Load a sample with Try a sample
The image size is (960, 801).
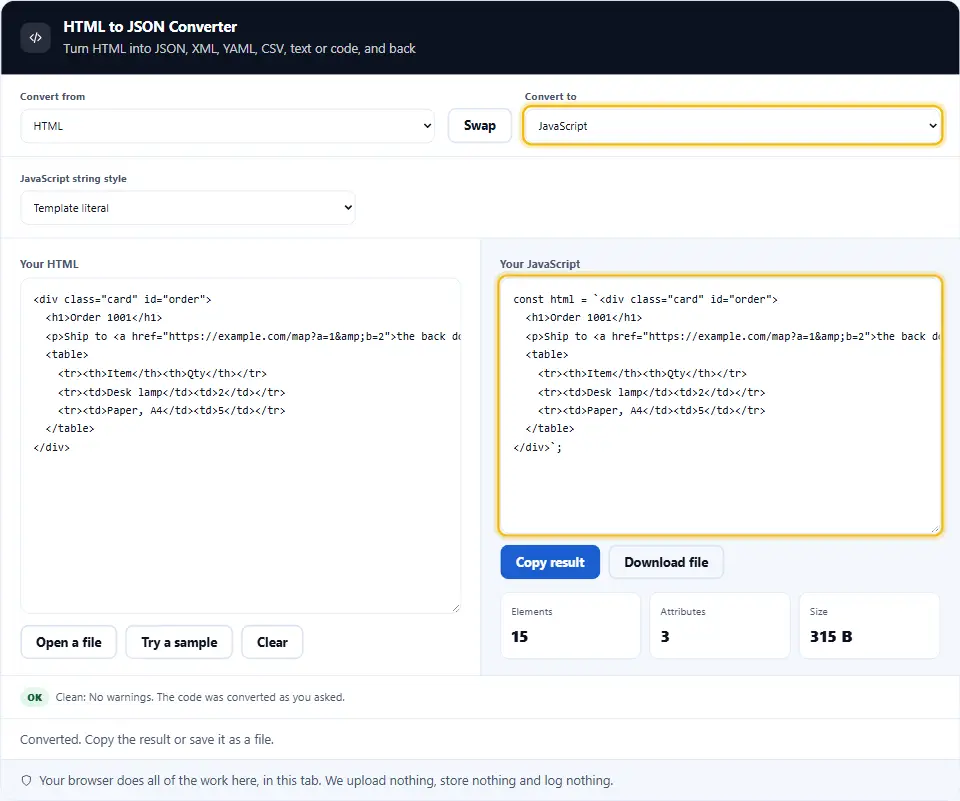(x=179, y=642)
